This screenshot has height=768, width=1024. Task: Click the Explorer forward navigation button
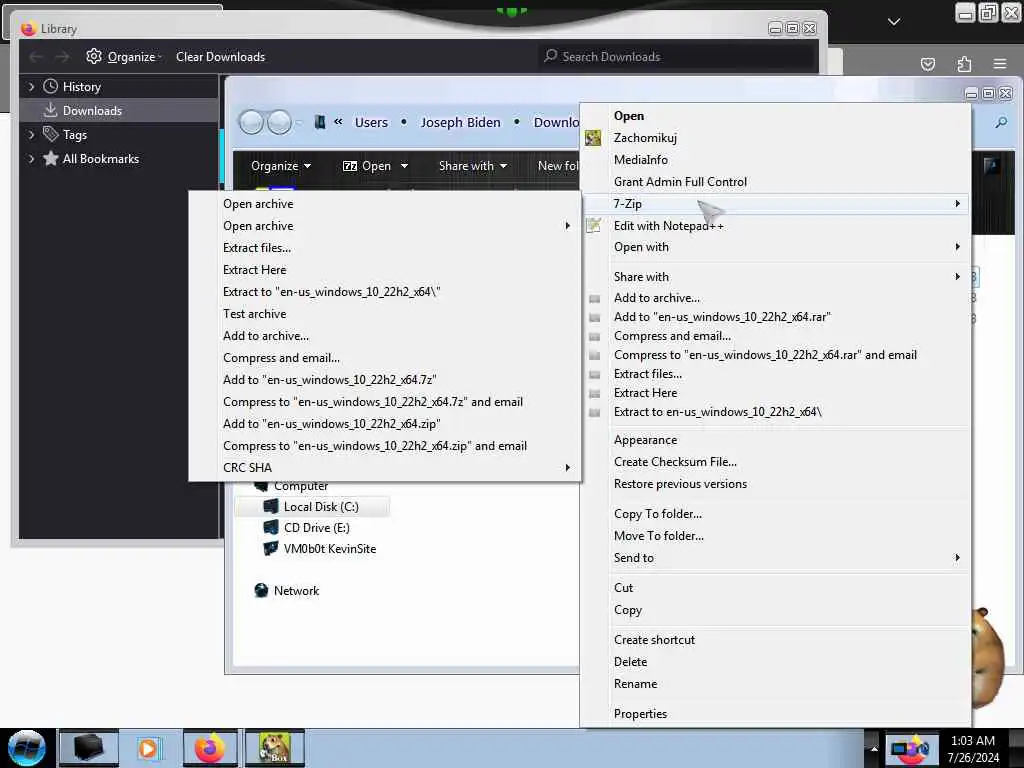(280, 122)
